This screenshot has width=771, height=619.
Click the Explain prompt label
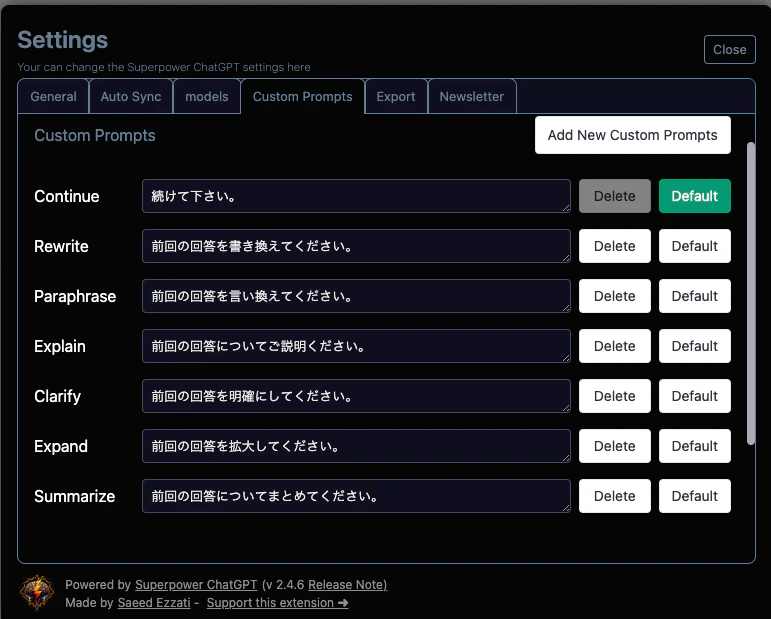pyautogui.click(x=60, y=347)
